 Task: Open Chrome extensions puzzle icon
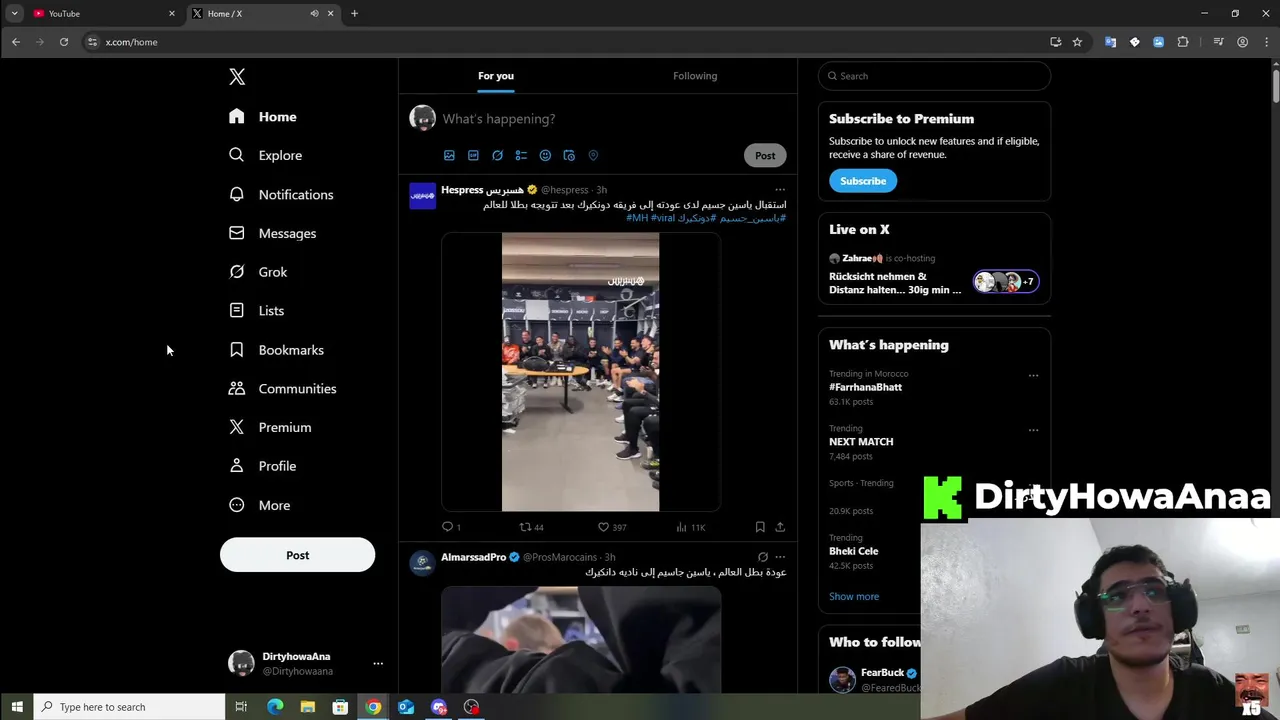1183,42
